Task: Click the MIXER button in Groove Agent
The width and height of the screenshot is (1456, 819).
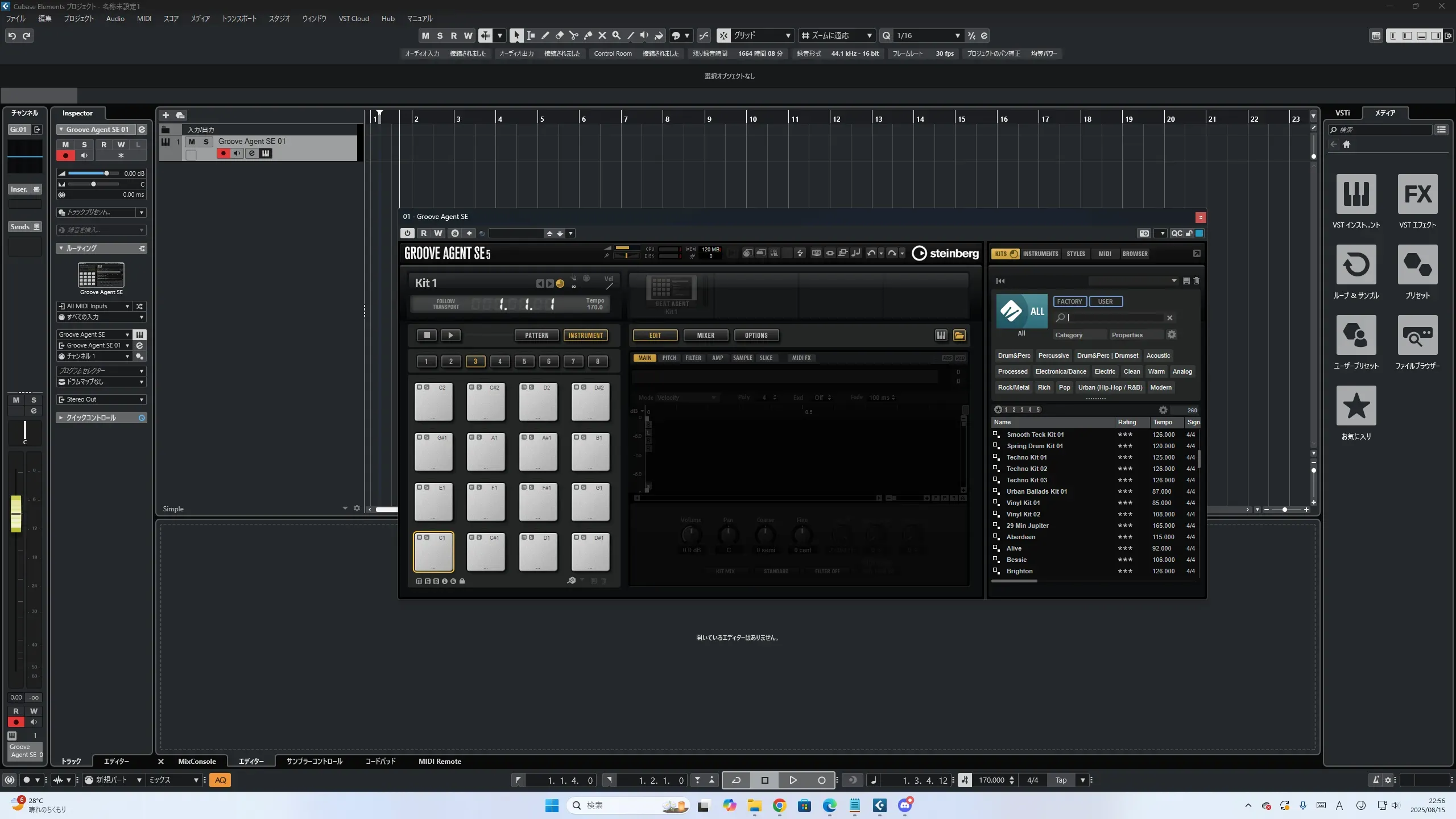Action: point(705,336)
